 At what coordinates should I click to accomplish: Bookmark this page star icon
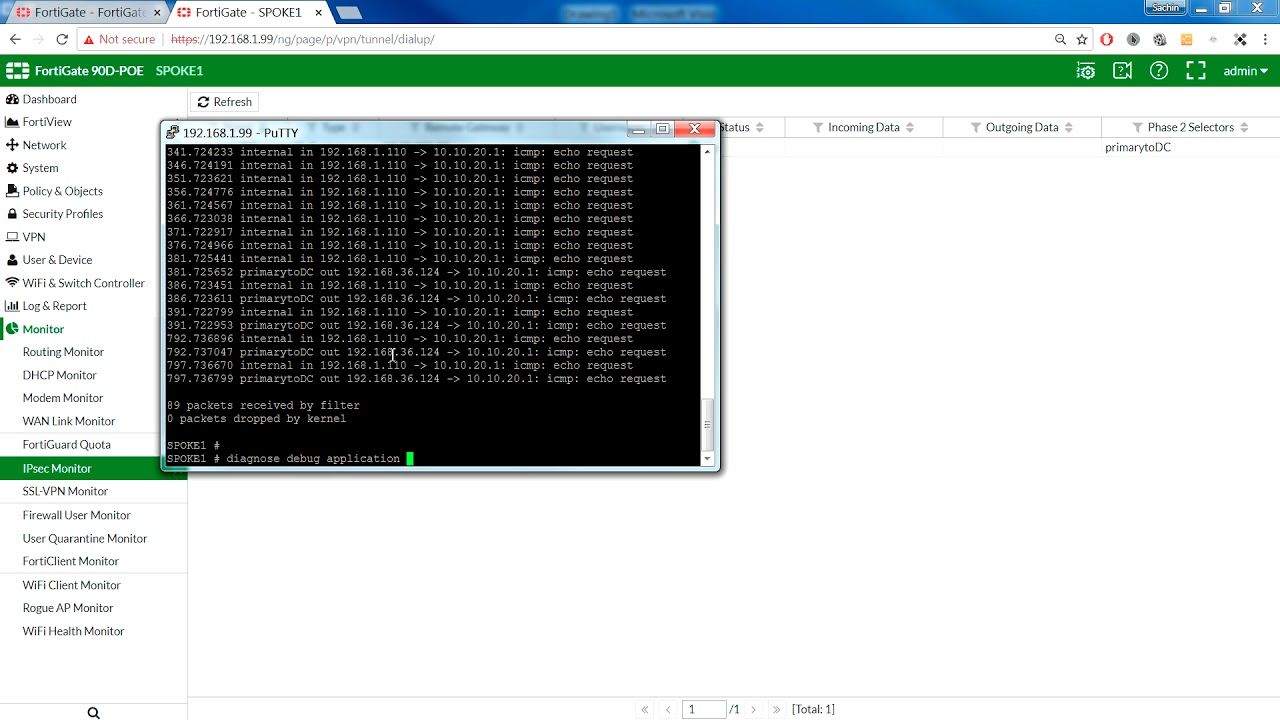(x=1082, y=39)
